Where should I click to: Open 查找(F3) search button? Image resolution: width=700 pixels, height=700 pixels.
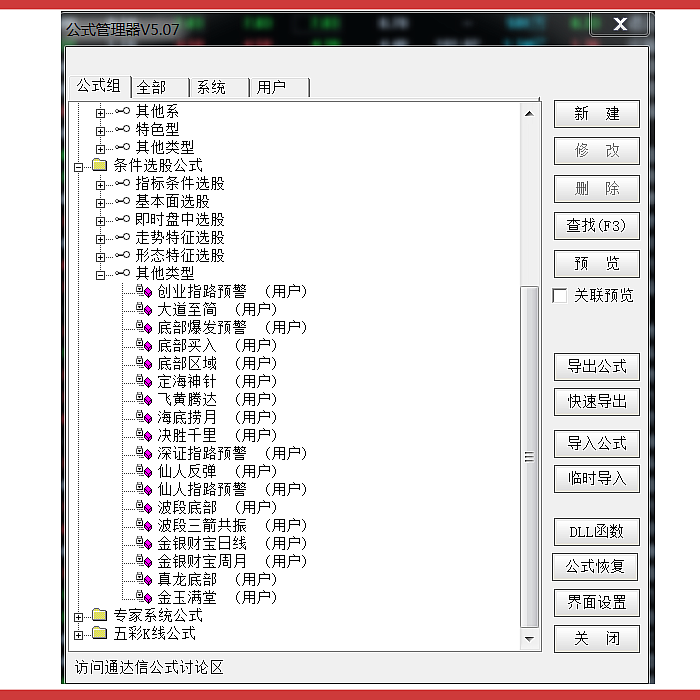[x=596, y=226]
